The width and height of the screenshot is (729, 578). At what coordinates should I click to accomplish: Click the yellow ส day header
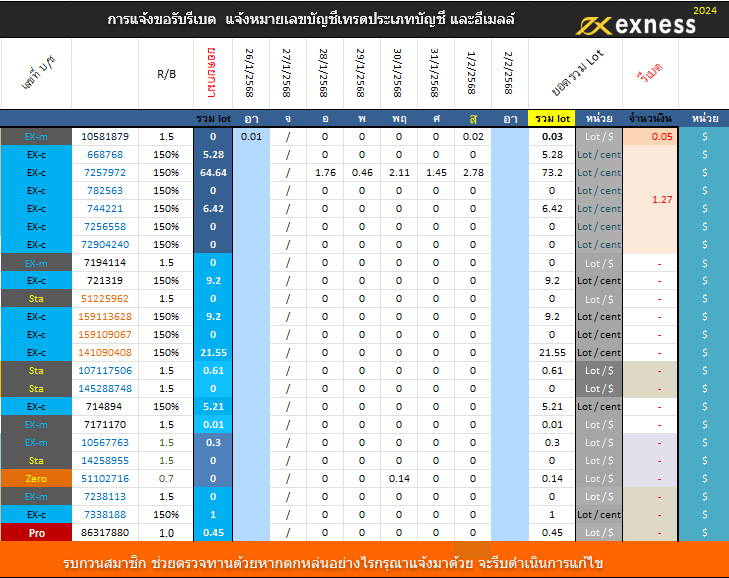[x=473, y=119]
